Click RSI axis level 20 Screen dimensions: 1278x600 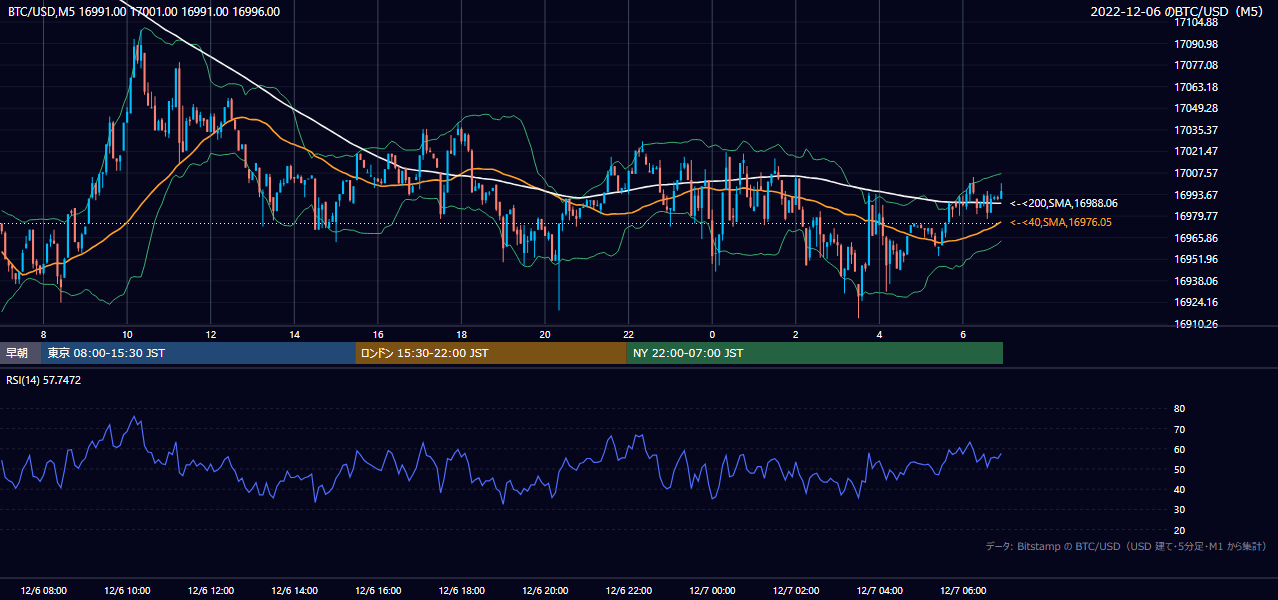(1180, 530)
